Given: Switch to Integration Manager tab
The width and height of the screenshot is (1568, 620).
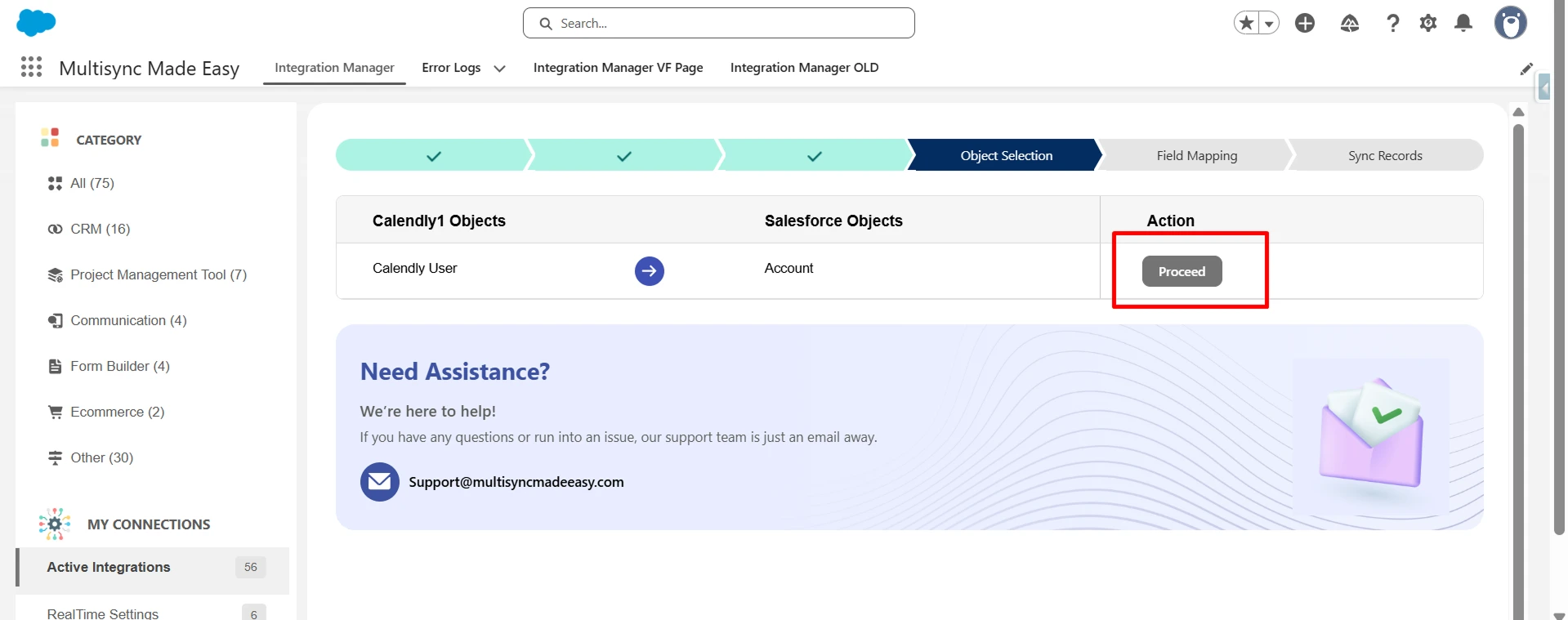Looking at the screenshot, I should [334, 68].
